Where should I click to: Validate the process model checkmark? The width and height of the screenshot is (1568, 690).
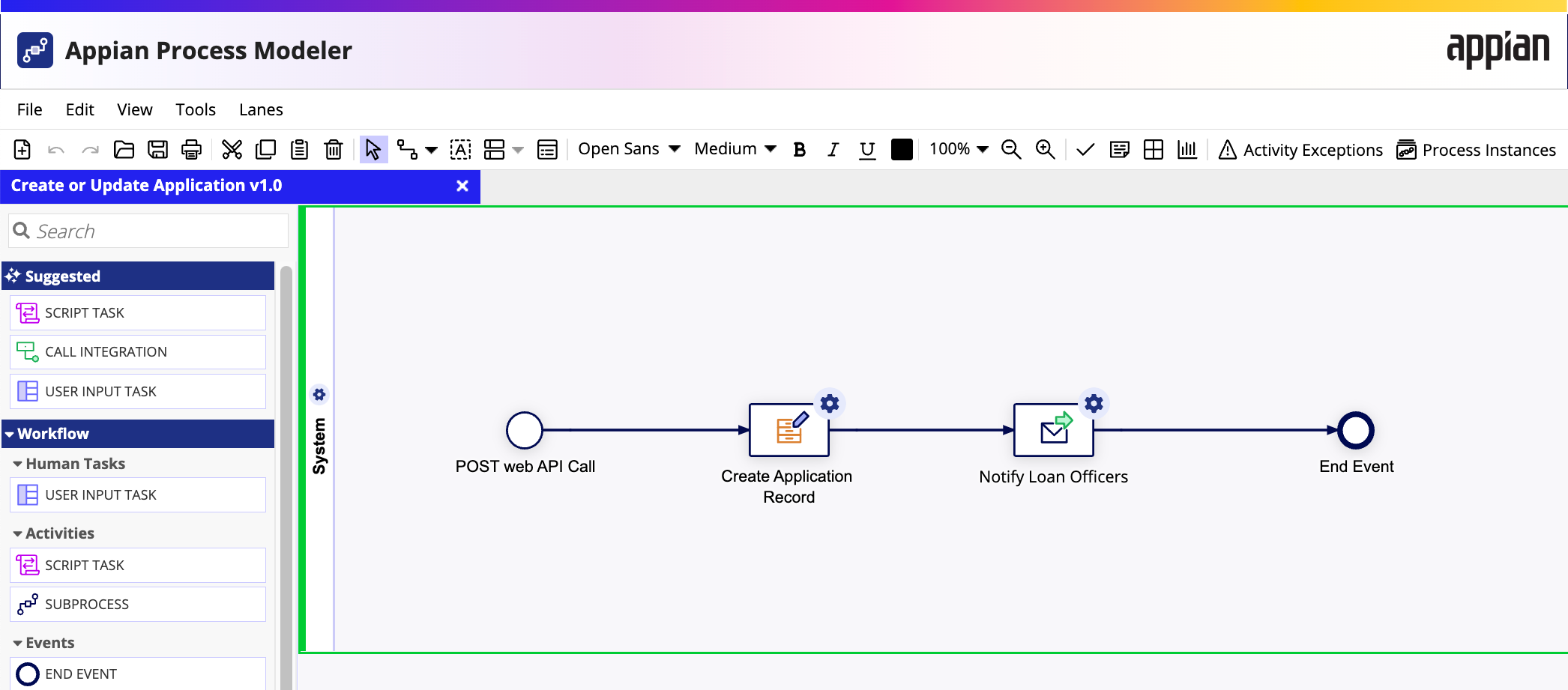(1085, 150)
